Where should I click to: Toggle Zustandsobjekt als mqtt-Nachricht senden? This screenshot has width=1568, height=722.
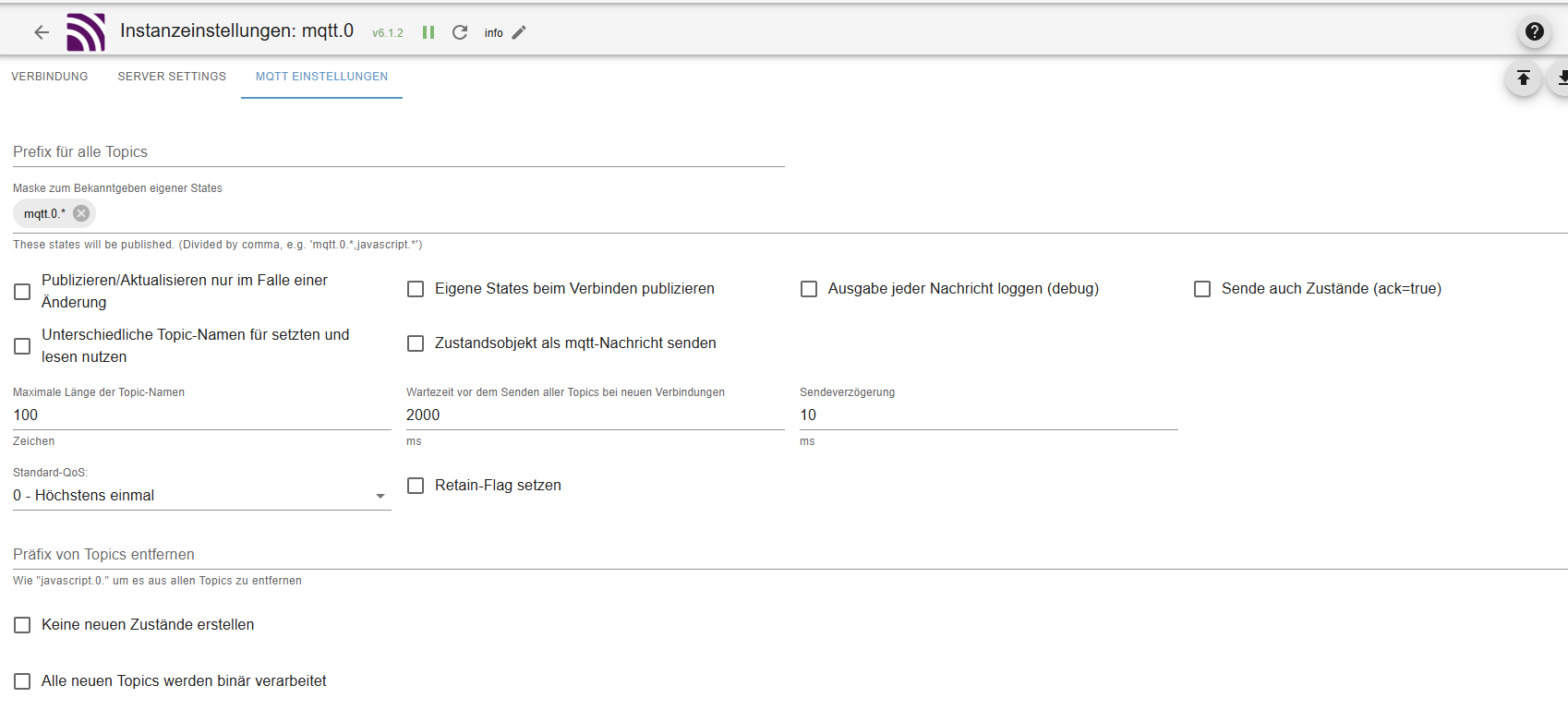pos(416,343)
